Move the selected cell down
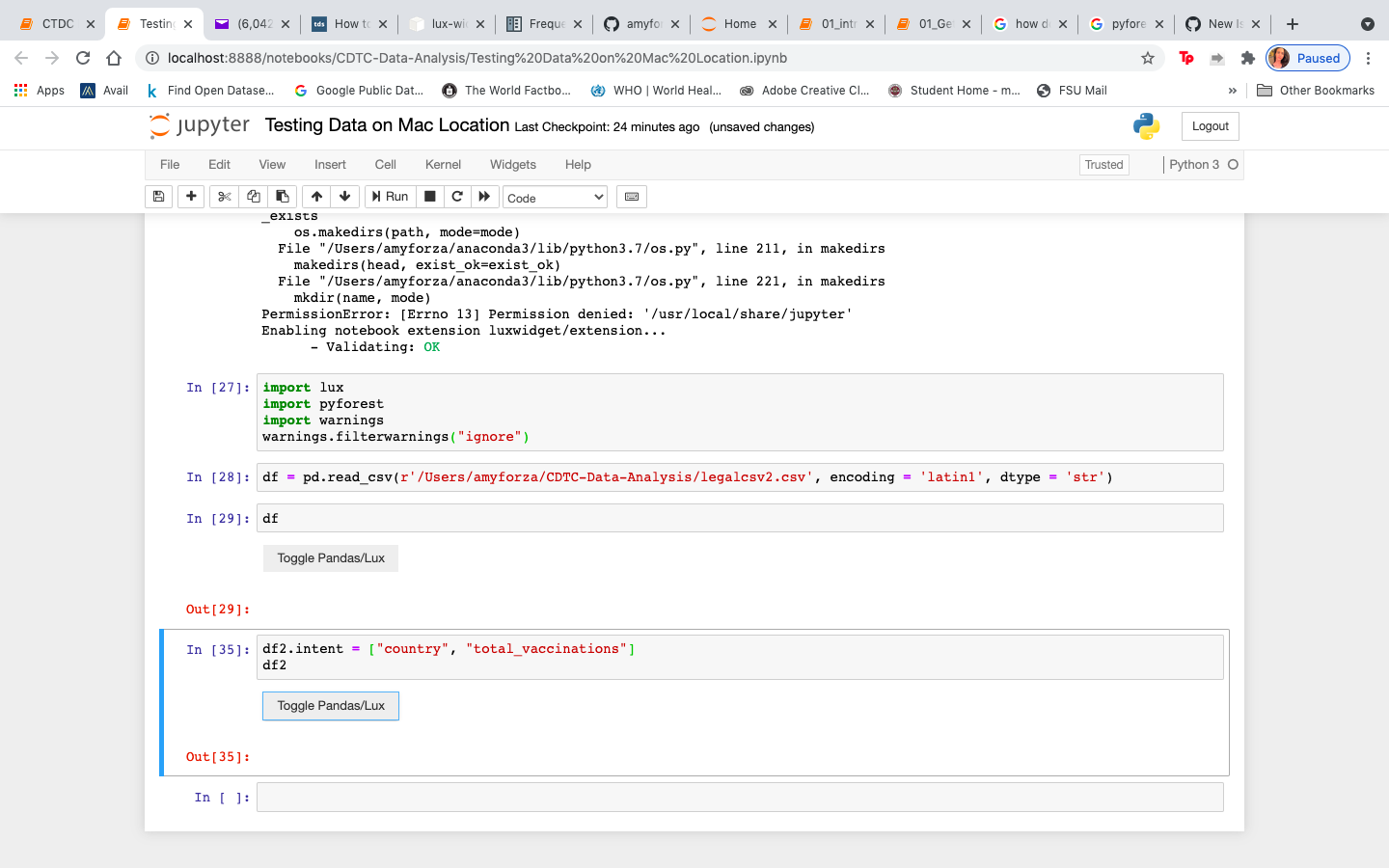Image resolution: width=1389 pixels, height=868 pixels. [344, 197]
